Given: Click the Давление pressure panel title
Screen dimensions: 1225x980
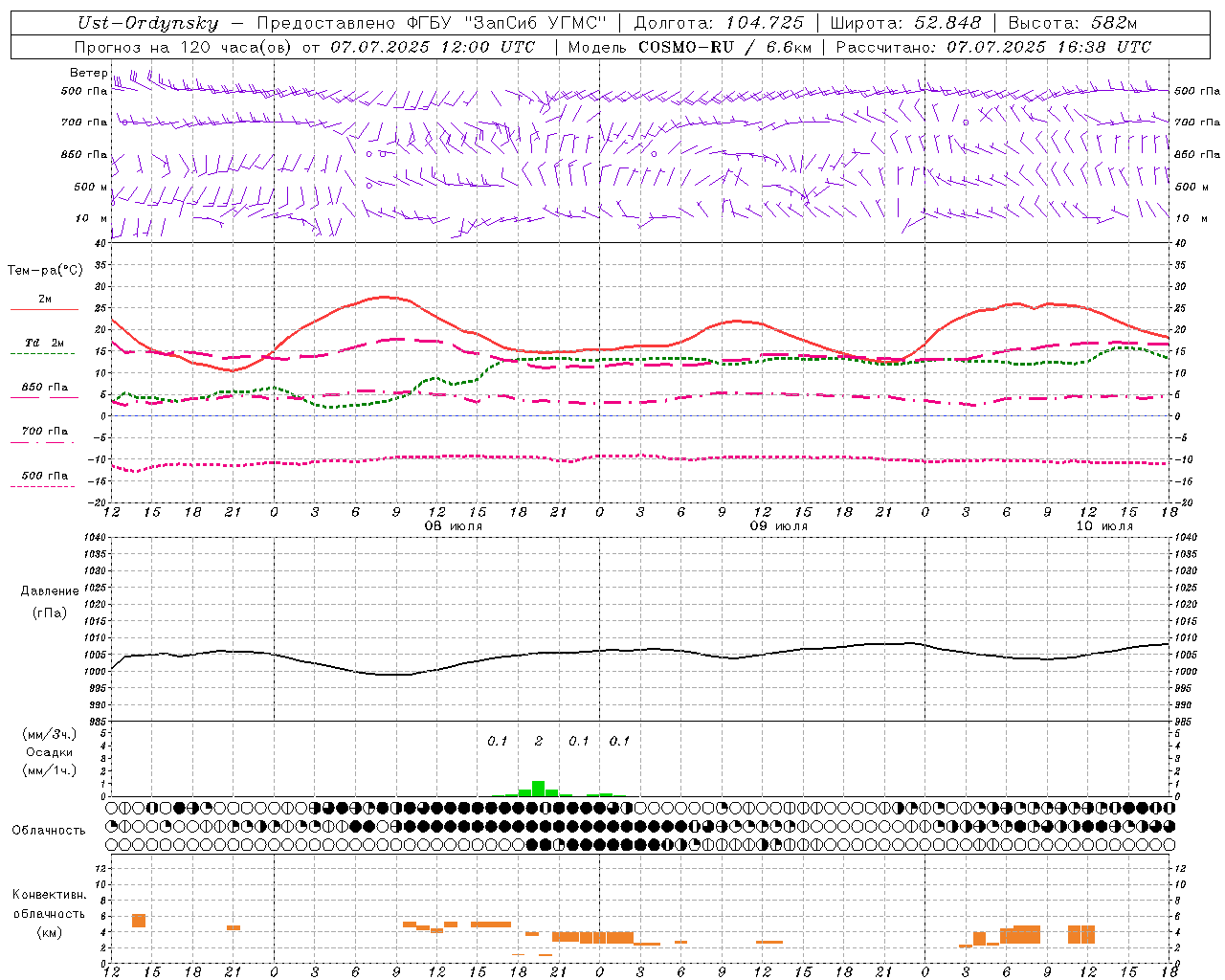Looking at the screenshot, I should (x=50, y=591).
